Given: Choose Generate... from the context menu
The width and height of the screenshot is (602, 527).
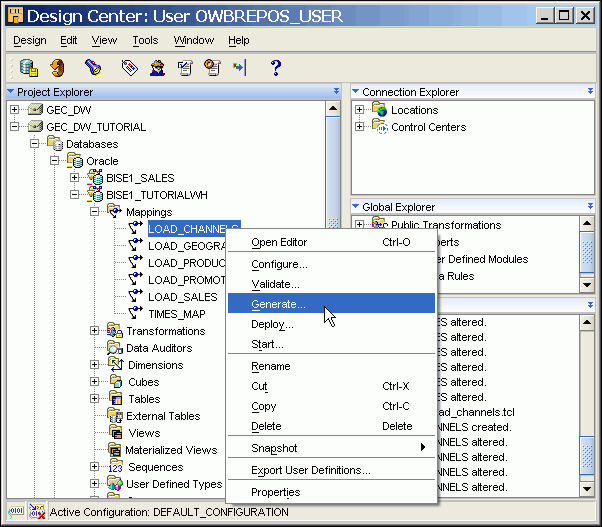Looking at the screenshot, I should [x=331, y=304].
